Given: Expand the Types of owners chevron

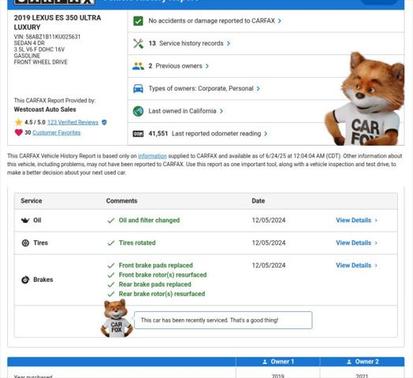Looking at the screenshot, I should coord(258,89).
